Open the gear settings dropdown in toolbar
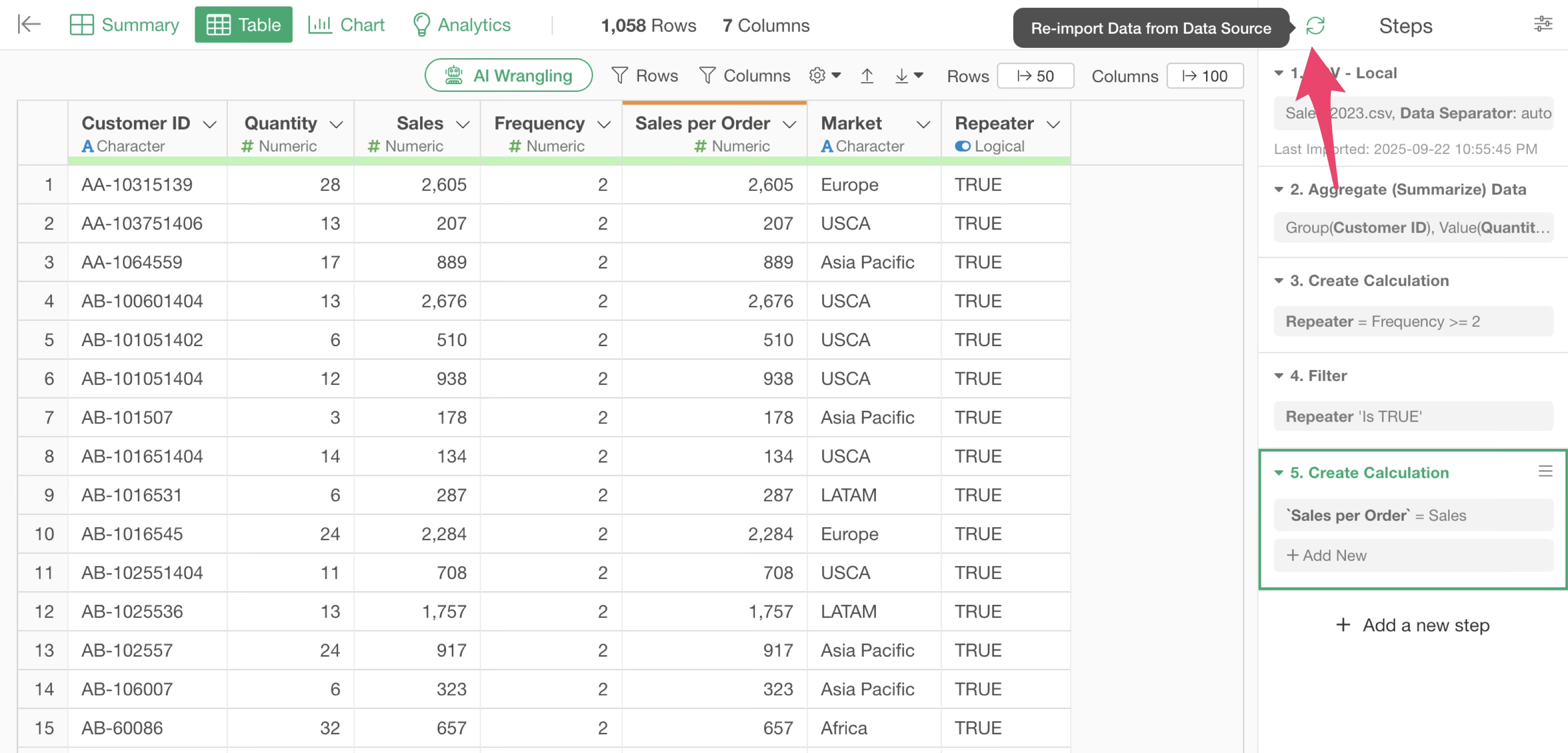Viewport: 1568px width, 753px height. [824, 75]
